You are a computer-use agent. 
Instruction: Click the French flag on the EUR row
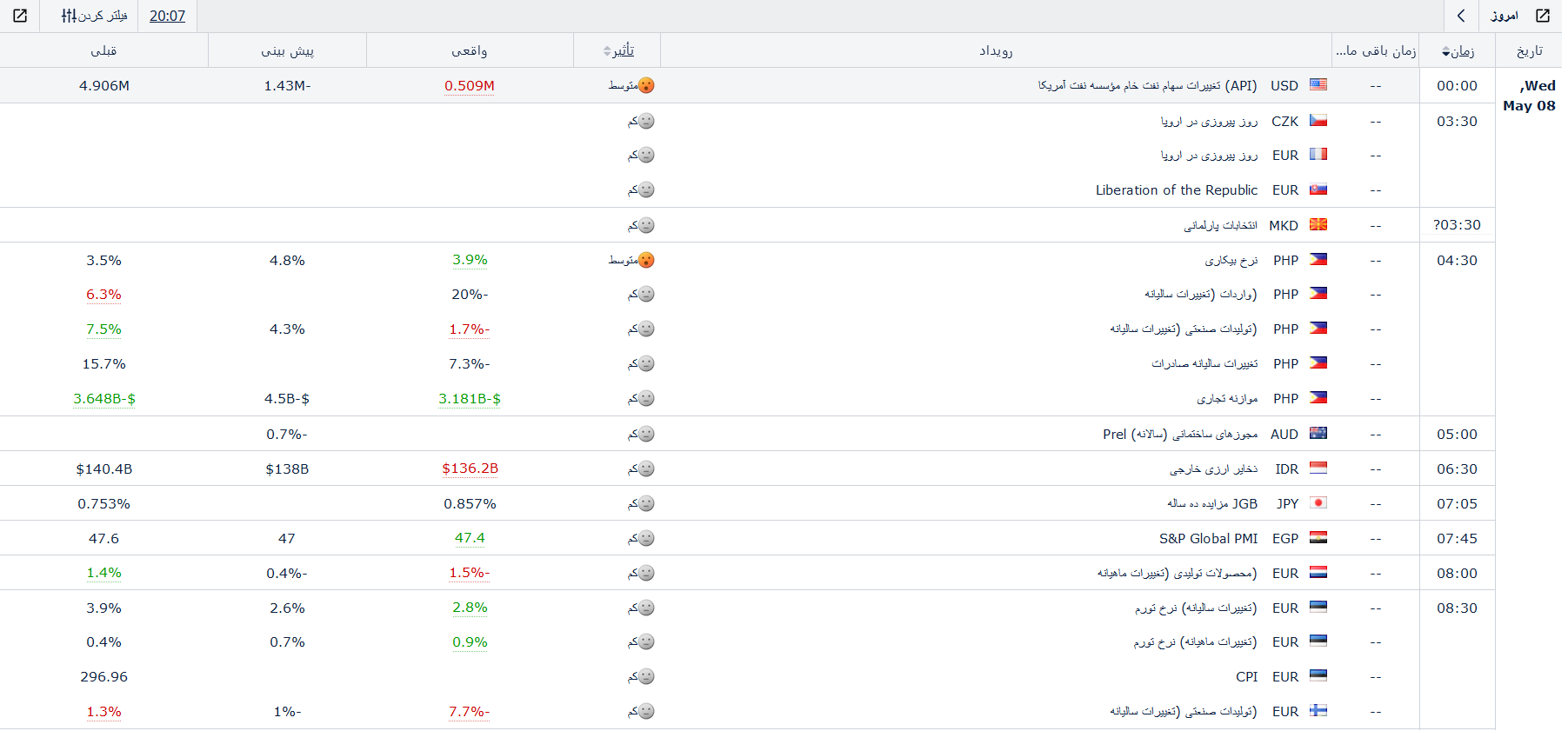click(x=1318, y=154)
